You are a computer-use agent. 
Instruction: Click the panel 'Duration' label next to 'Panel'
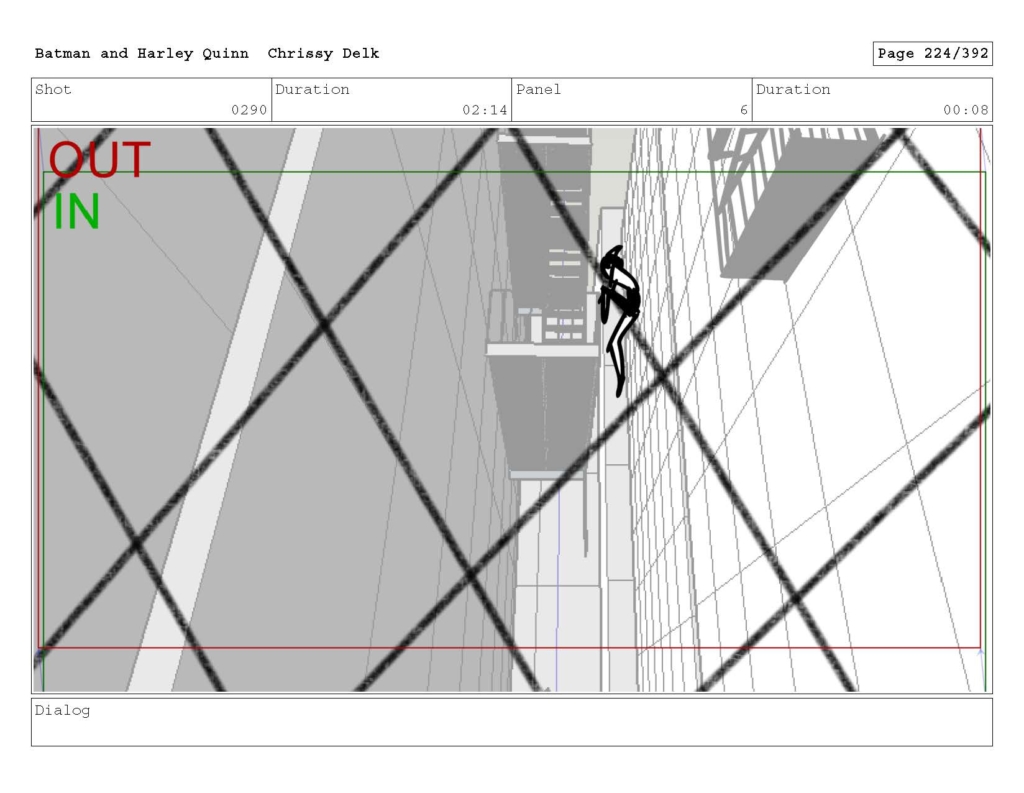point(793,89)
